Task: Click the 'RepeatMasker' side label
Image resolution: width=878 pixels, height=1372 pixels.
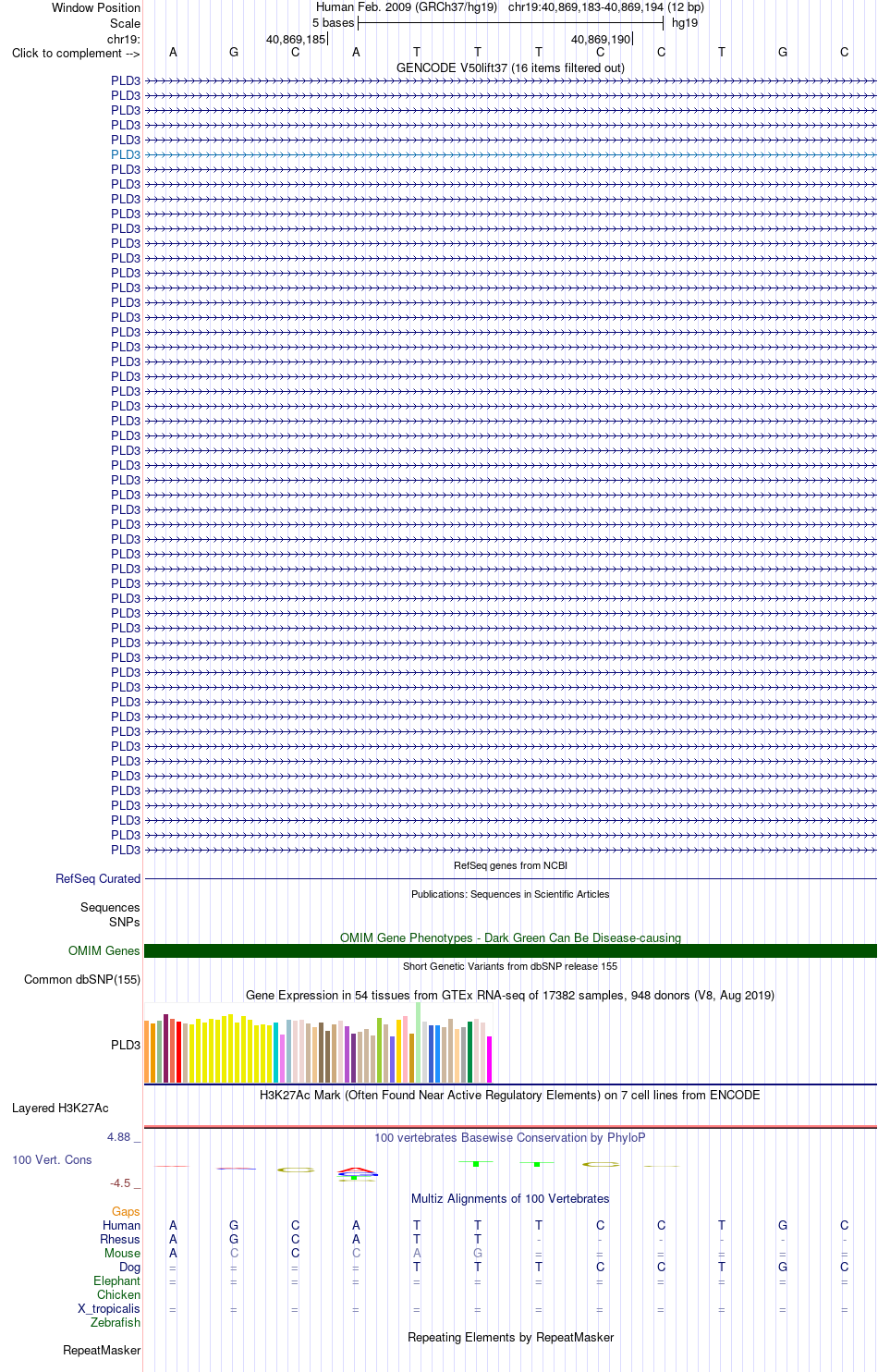Action: click(x=102, y=1351)
